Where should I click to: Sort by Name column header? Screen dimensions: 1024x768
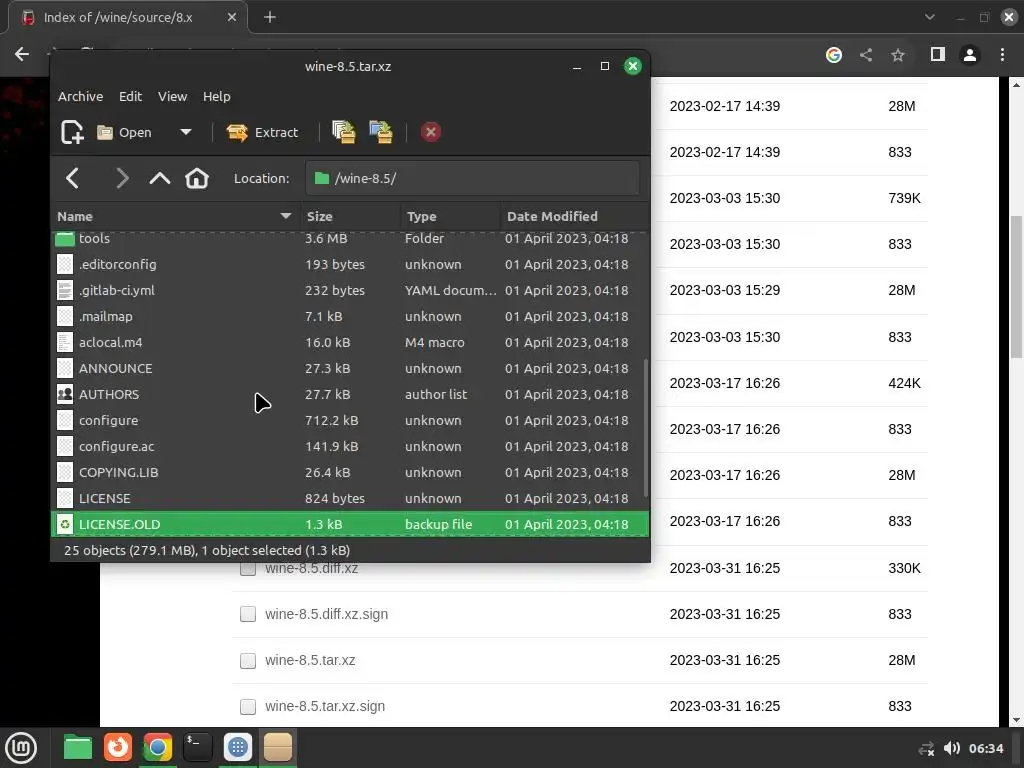[174, 216]
